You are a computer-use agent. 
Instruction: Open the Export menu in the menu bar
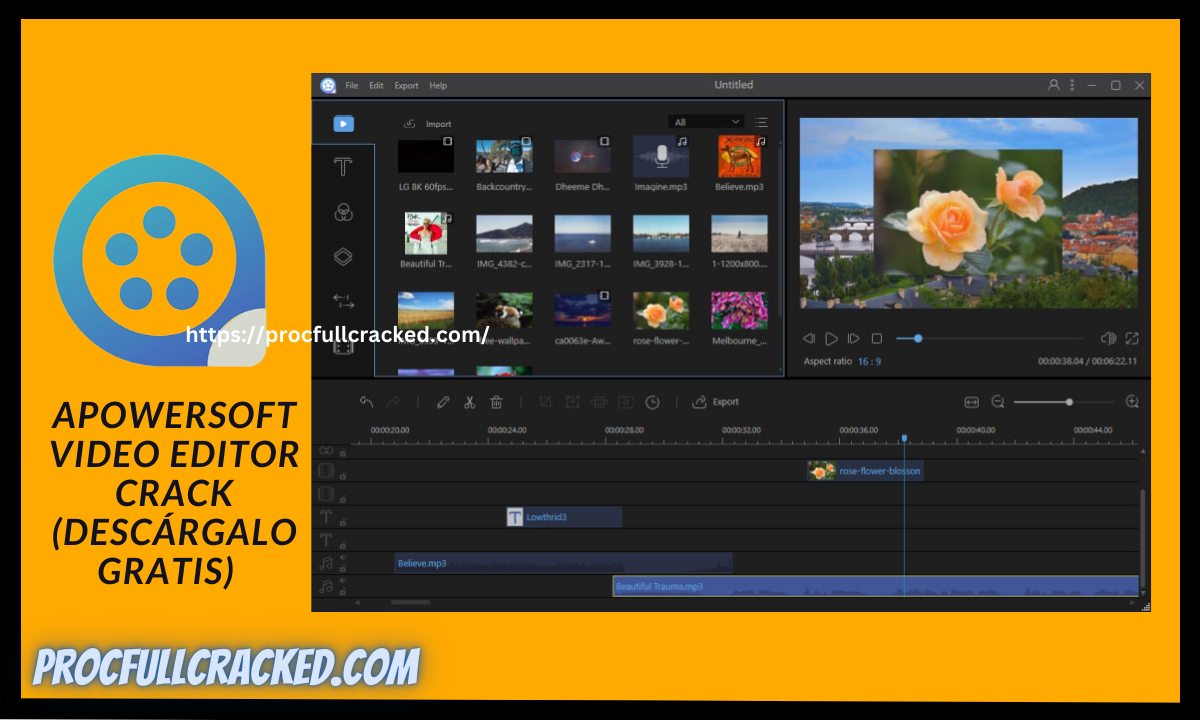[x=406, y=85]
